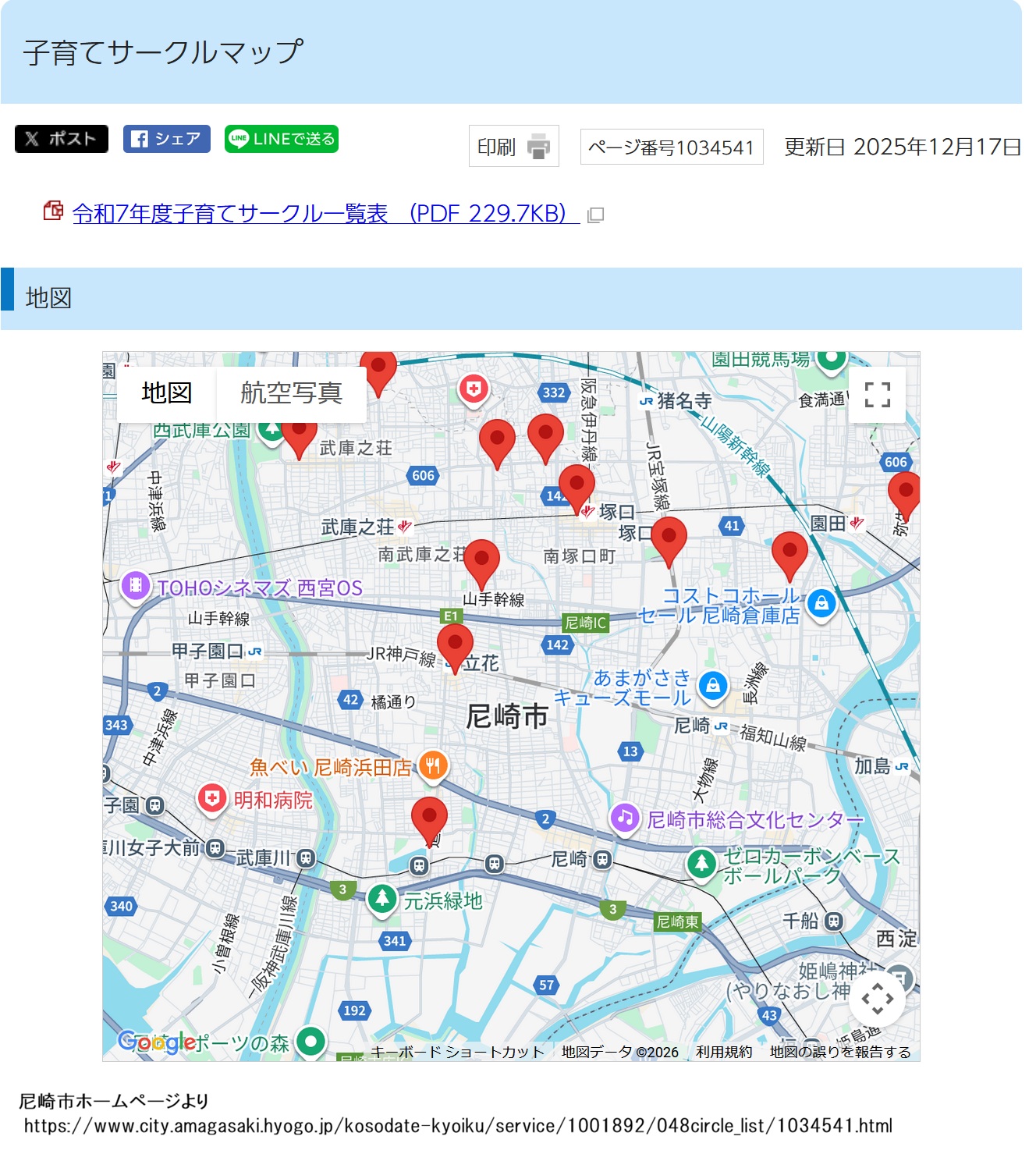1036x1154 pixels.
Task: Open the 利用規約 terms link on map
Action: tap(724, 1052)
